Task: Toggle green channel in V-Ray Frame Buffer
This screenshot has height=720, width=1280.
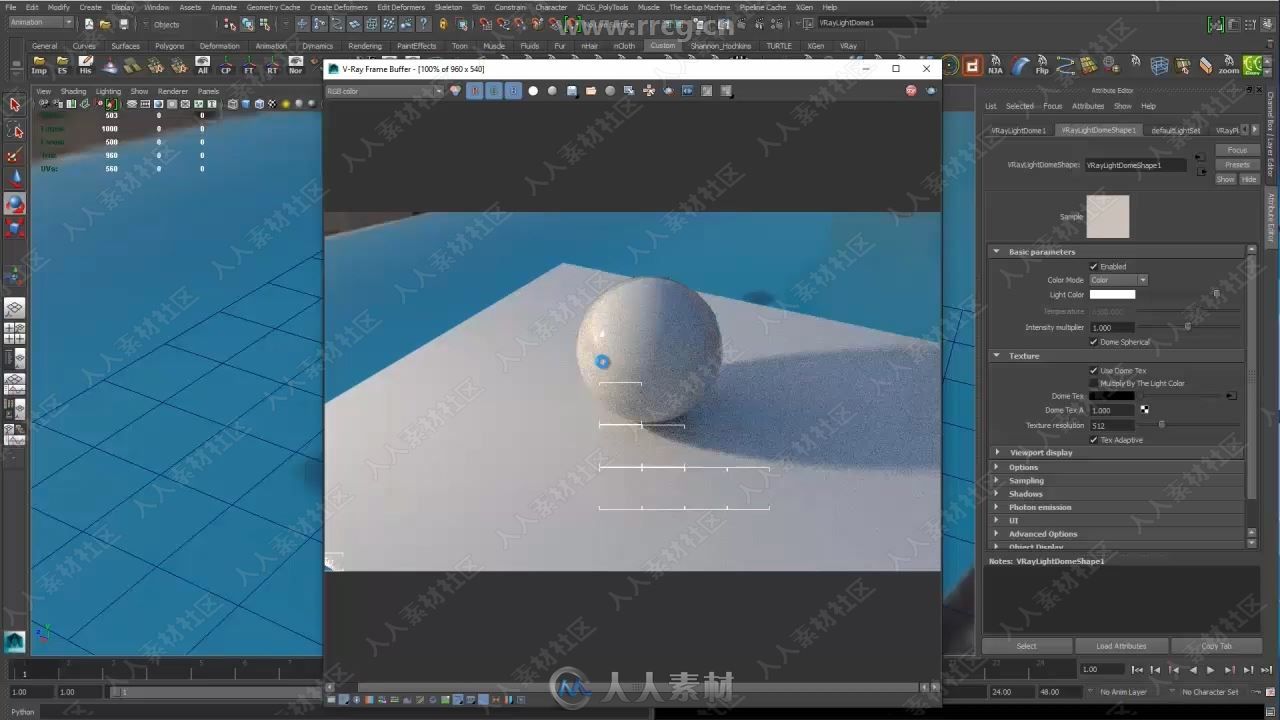Action: [x=494, y=91]
